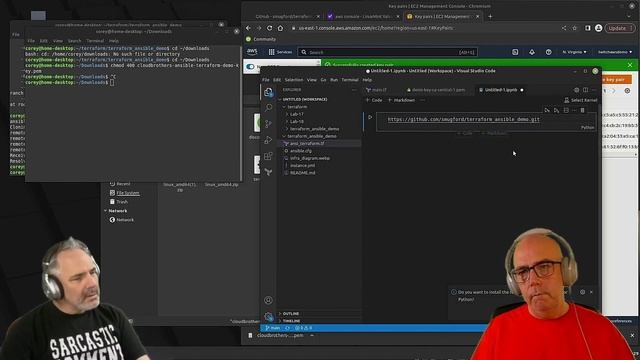Open AWS Services menu
Screen dimensions: 640x360
point(280,52)
